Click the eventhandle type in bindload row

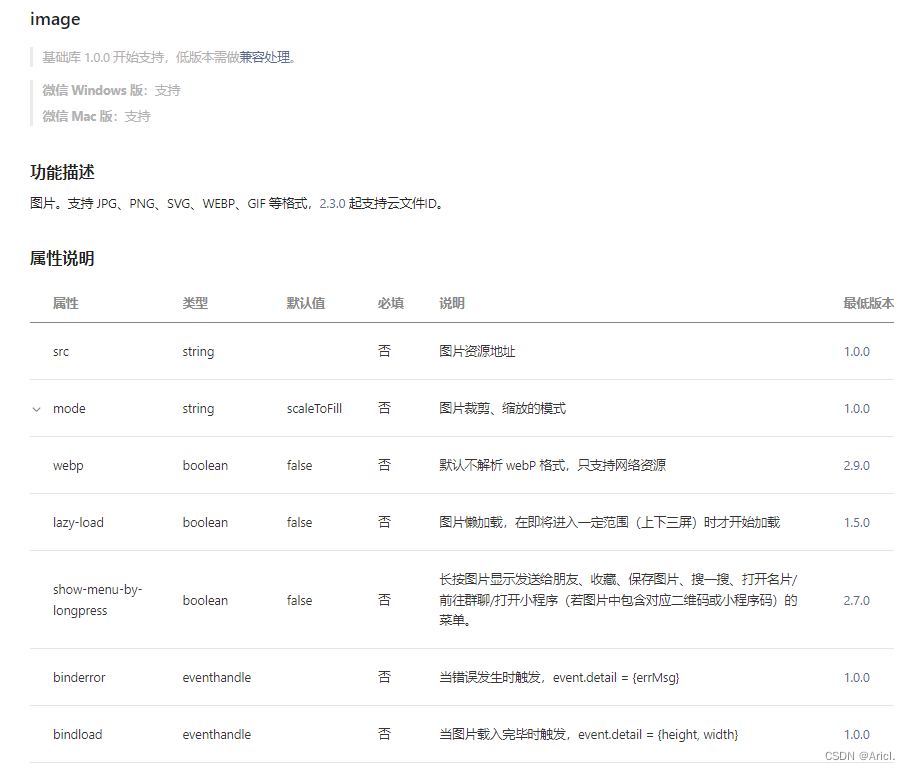point(216,735)
